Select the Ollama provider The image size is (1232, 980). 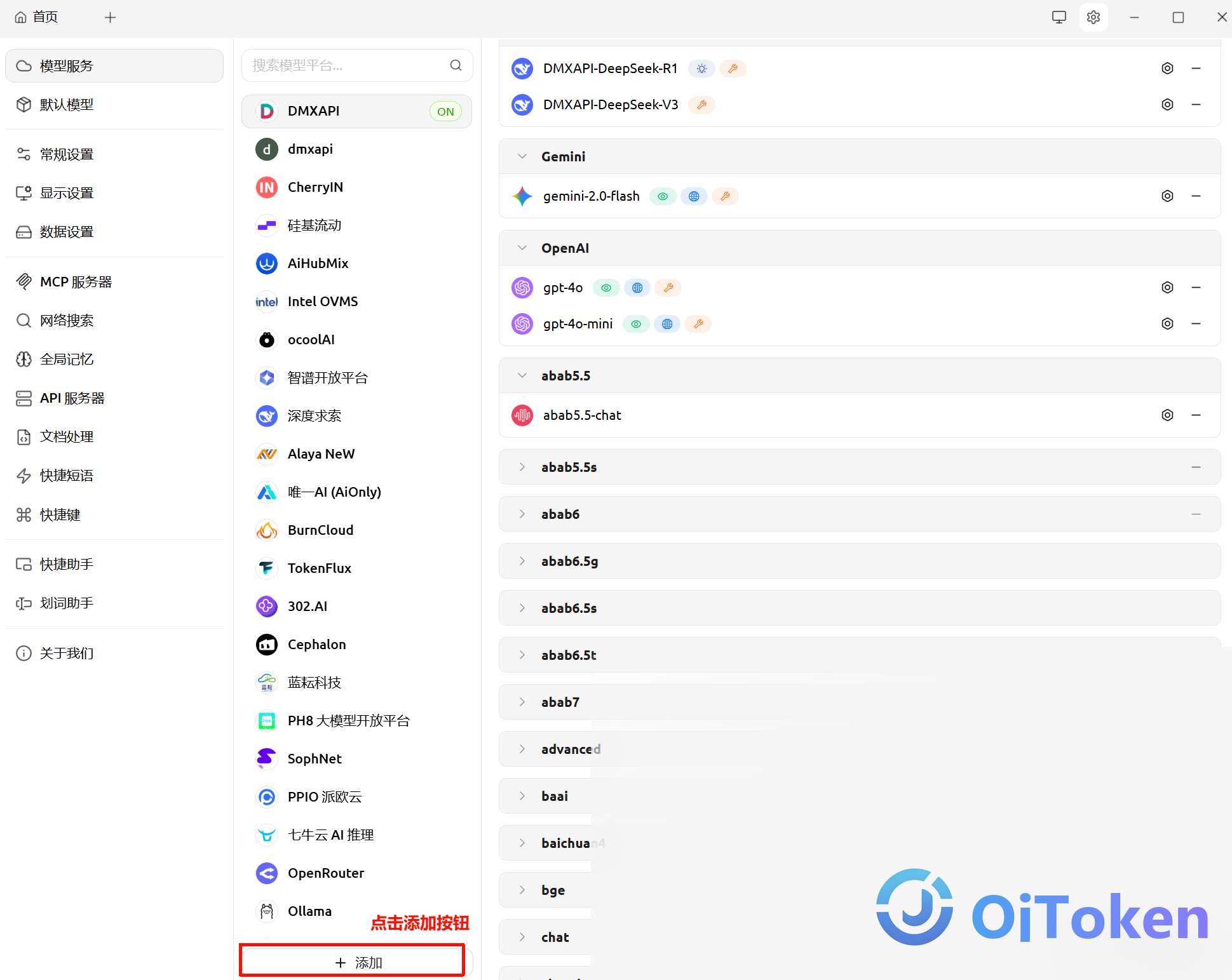[356, 911]
